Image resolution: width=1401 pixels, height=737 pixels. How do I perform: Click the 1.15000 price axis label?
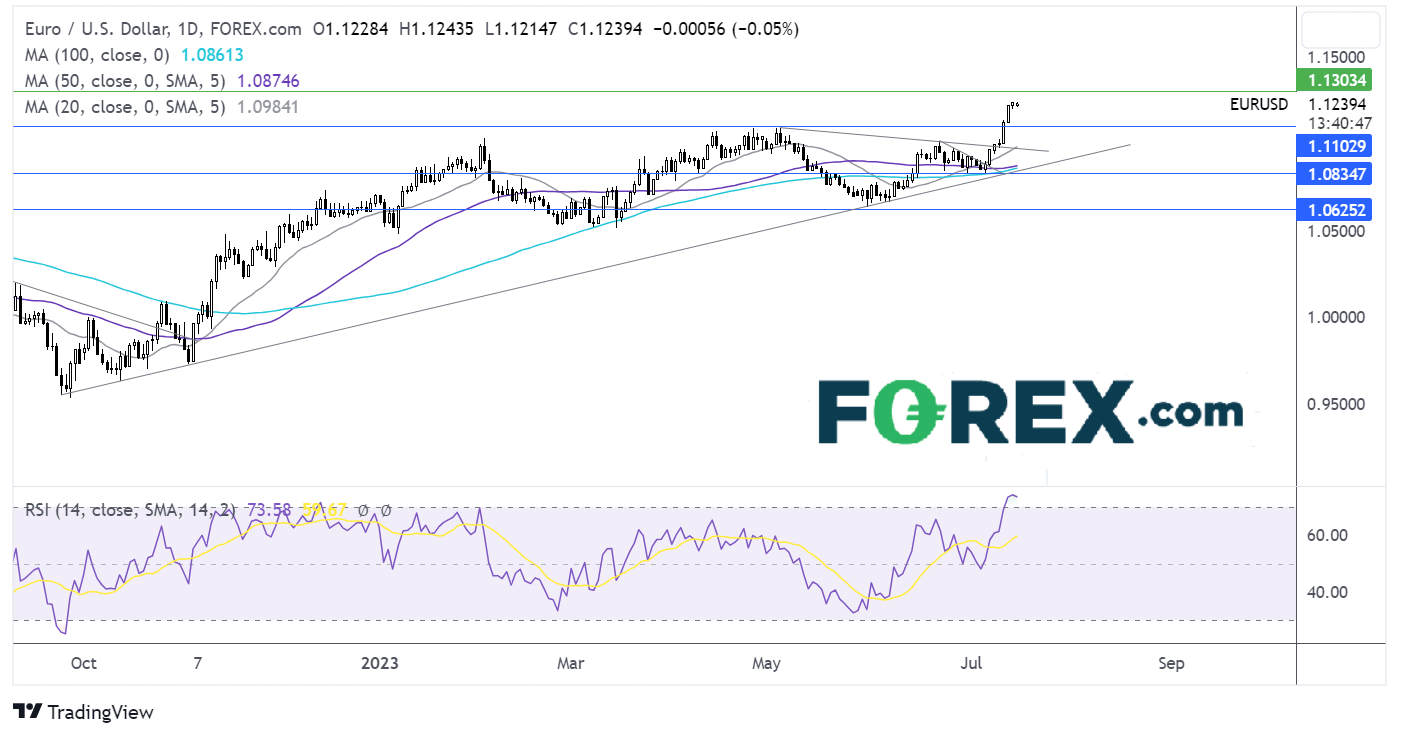tap(1338, 57)
